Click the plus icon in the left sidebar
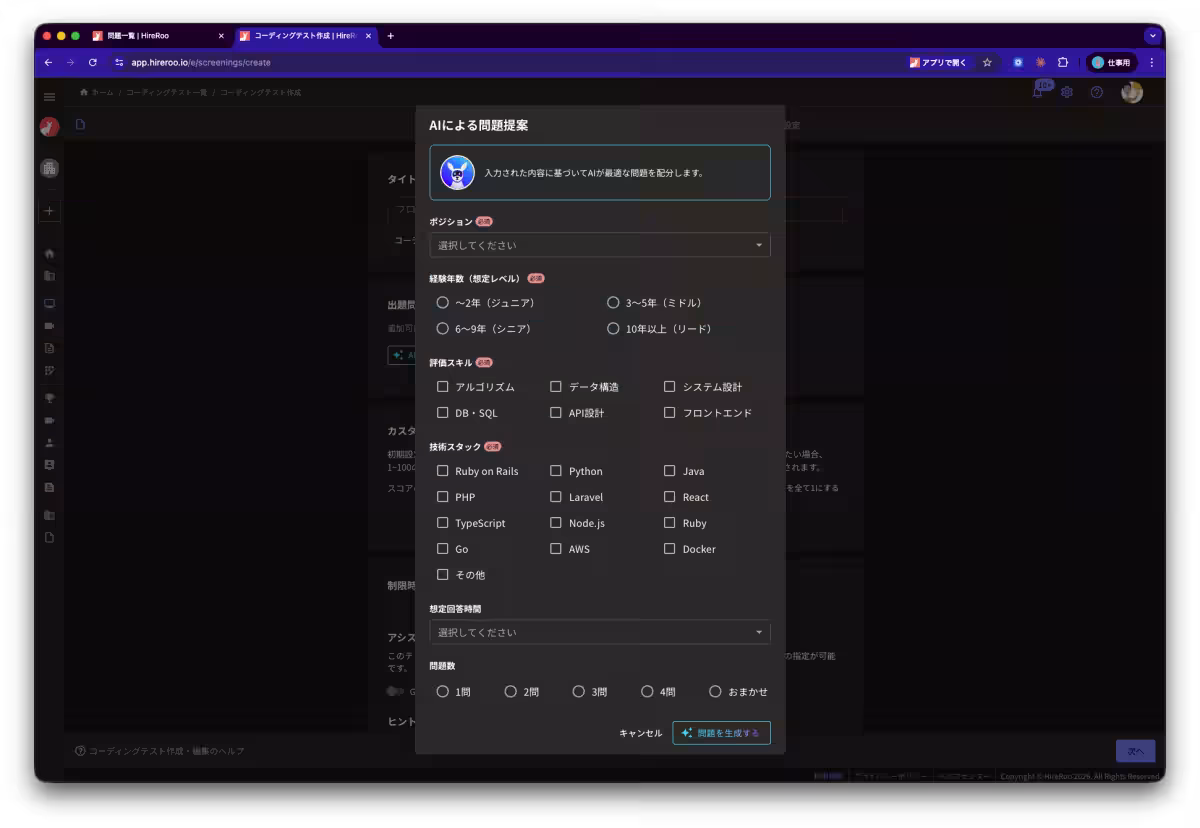The height and width of the screenshot is (828, 1200). (x=48, y=211)
